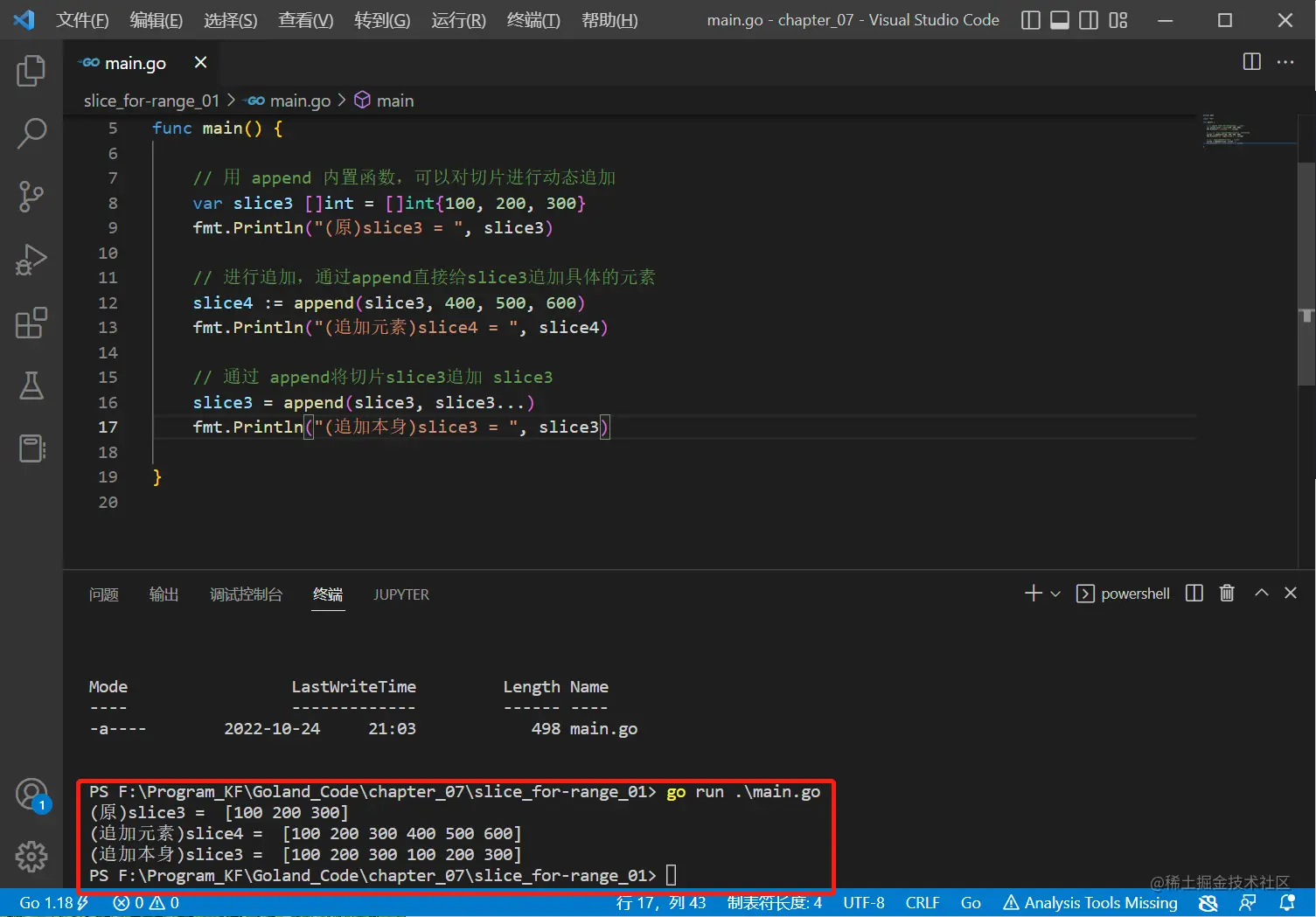This screenshot has height=917, width=1316.
Task: Switch to the 问题 panel tab
Action: click(x=104, y=594)
